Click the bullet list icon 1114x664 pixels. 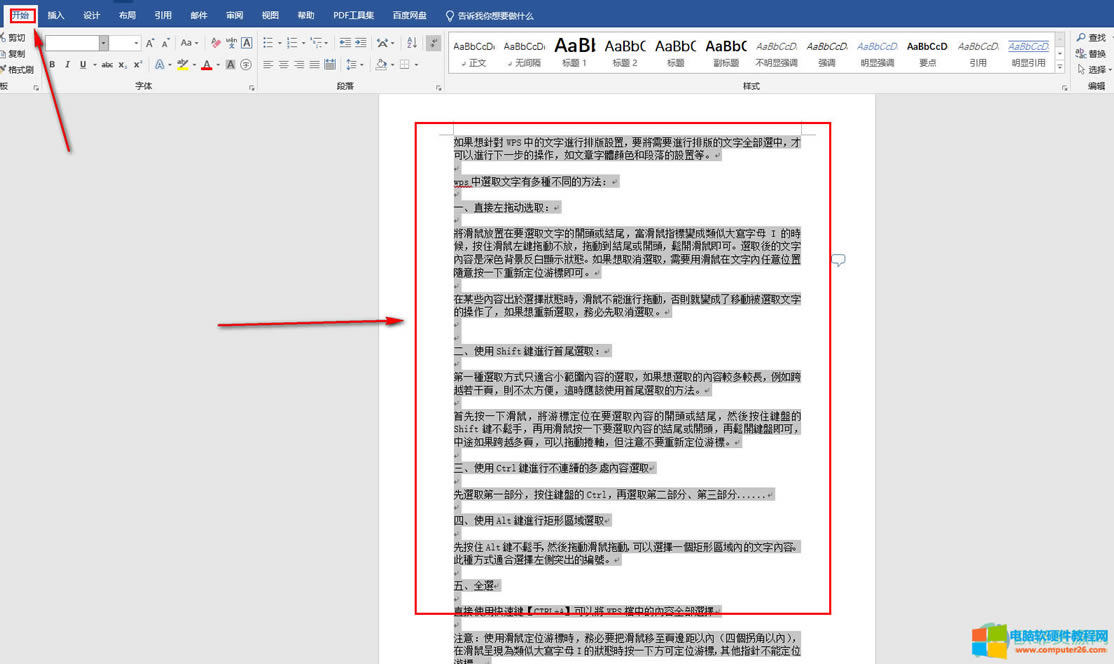(268, 43)
